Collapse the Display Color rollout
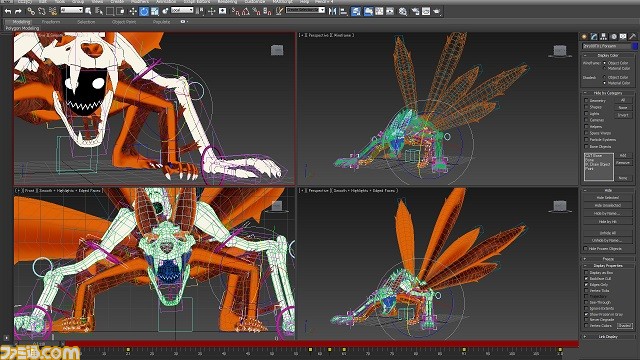Viewport: 640px width, 360px height. click(608, 55)
